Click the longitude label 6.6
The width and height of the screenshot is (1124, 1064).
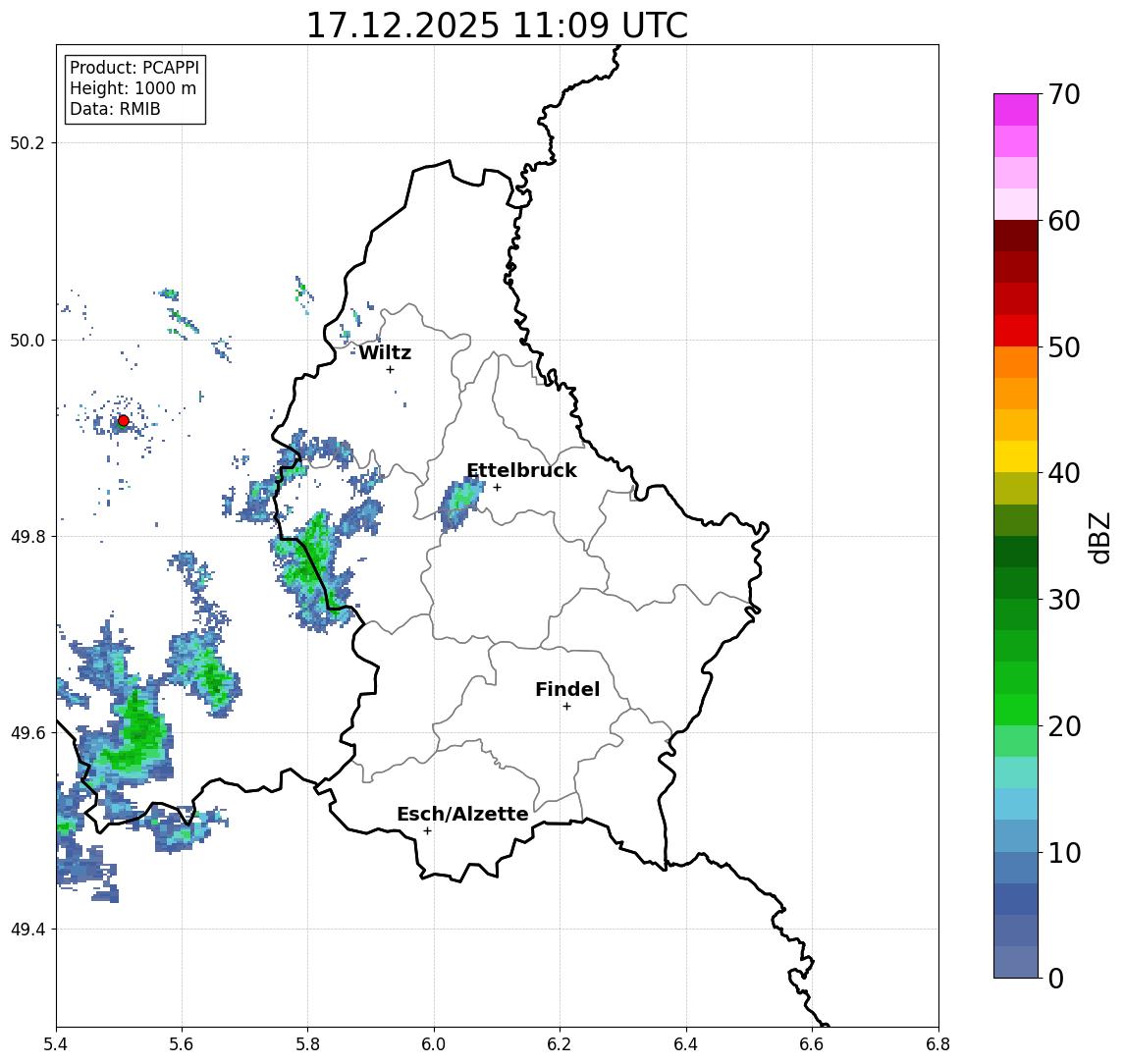[812, 1044]
